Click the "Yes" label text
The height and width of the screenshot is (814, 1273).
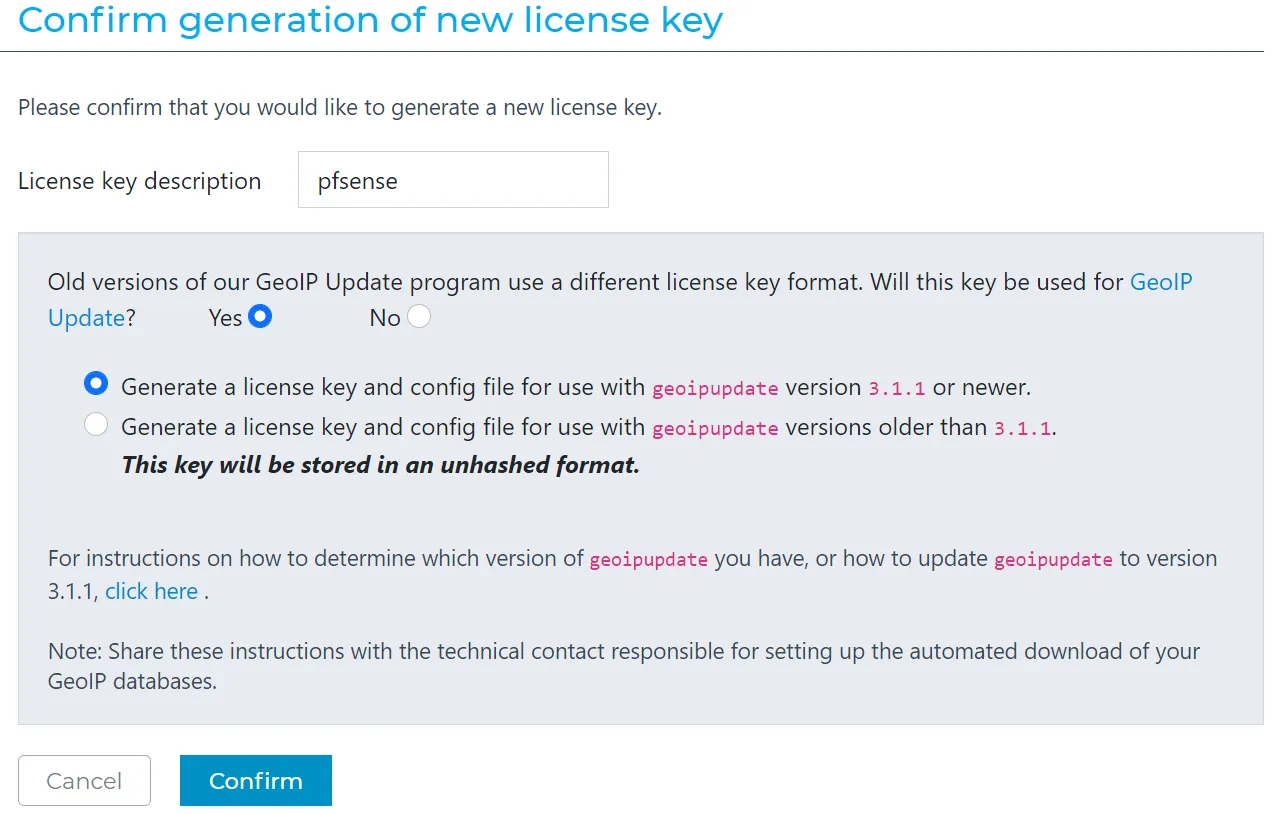tap(225, 318)
